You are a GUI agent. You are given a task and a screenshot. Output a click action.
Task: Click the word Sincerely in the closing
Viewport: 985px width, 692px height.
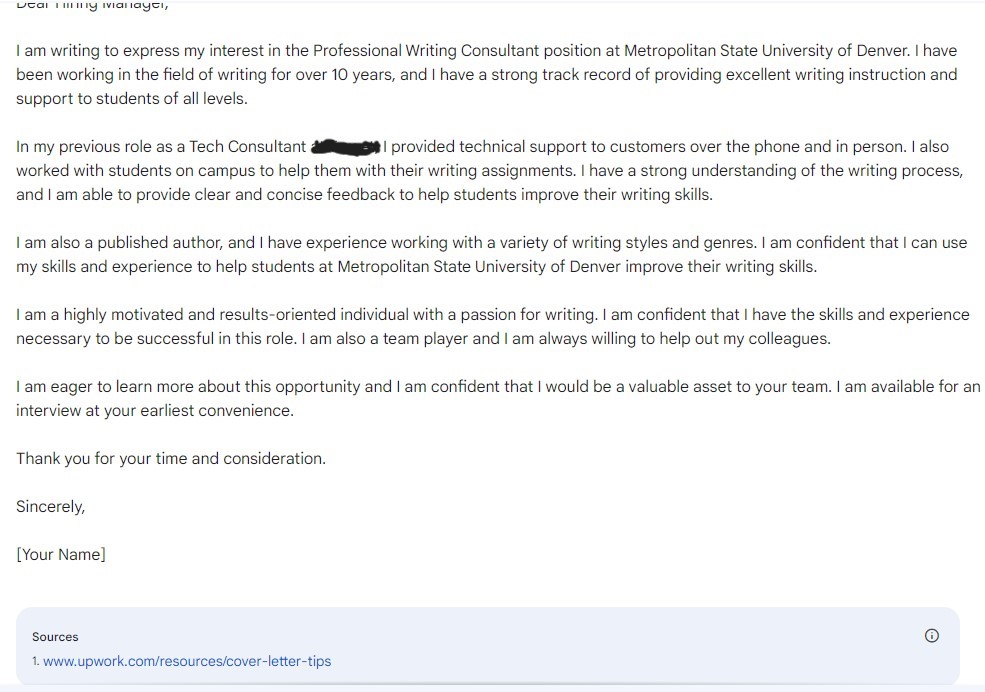(50, 507)
